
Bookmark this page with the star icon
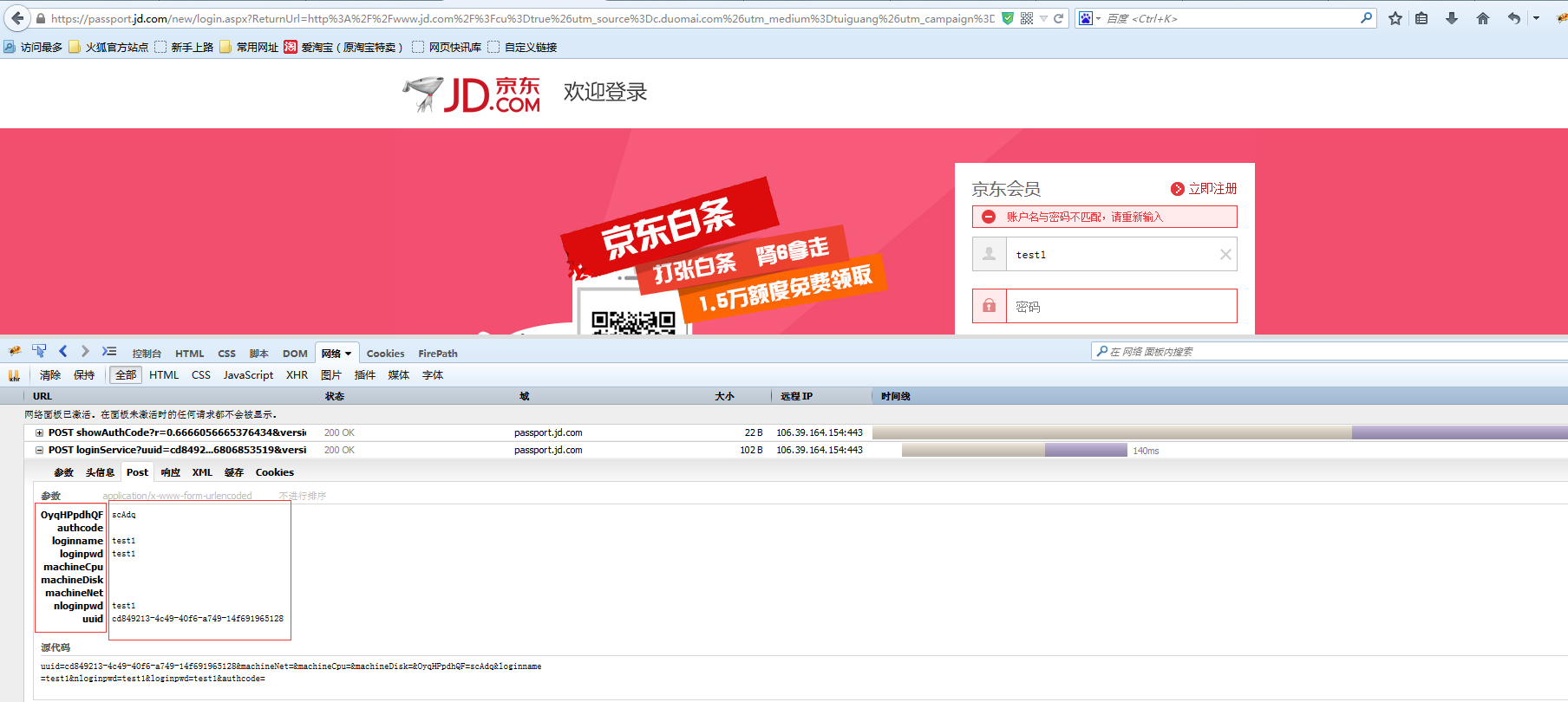pyautogui.click(x=1395, y=18)
